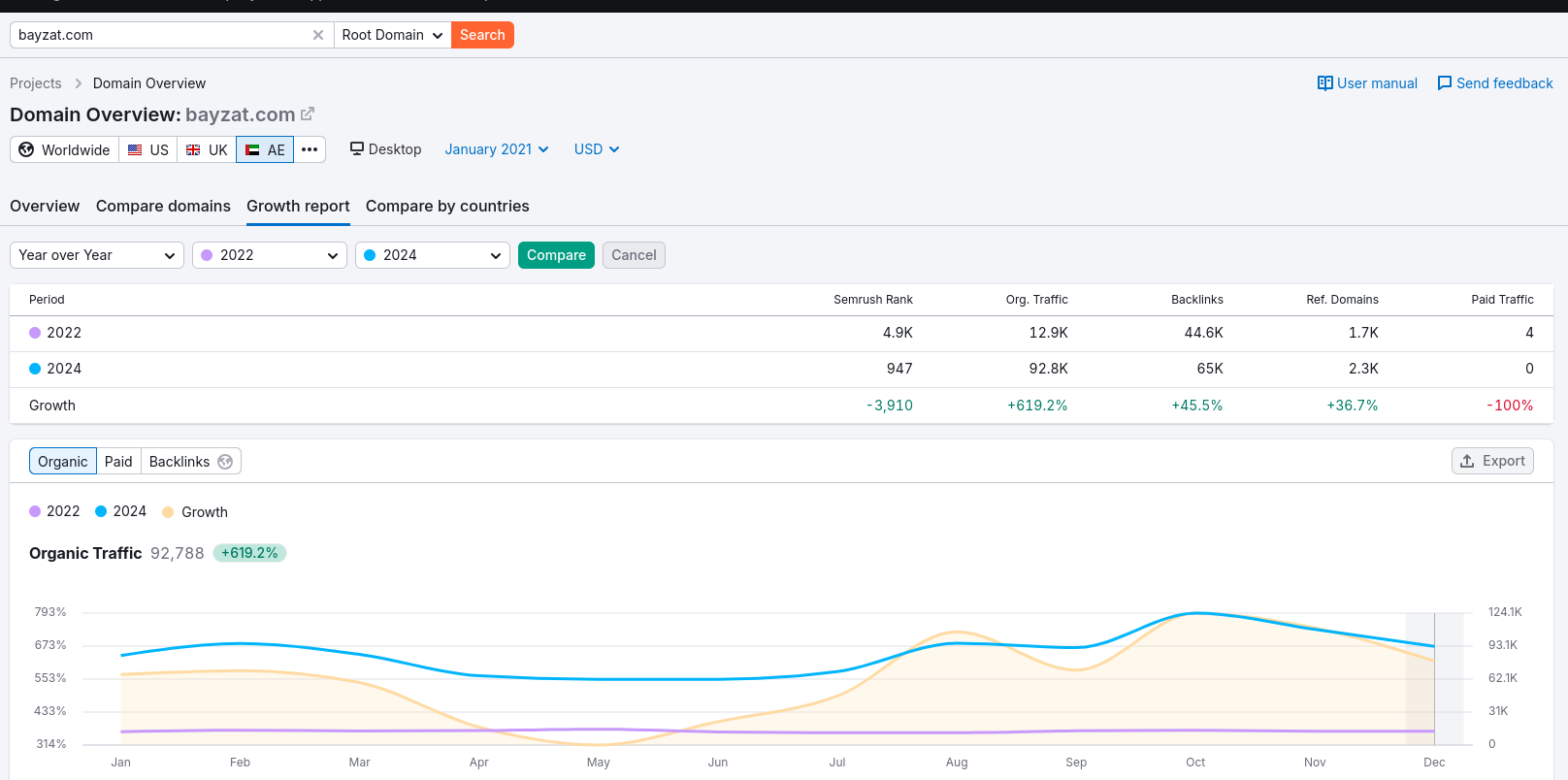
Task: Click the Worldwide globe icon
Action: [26, 149]
